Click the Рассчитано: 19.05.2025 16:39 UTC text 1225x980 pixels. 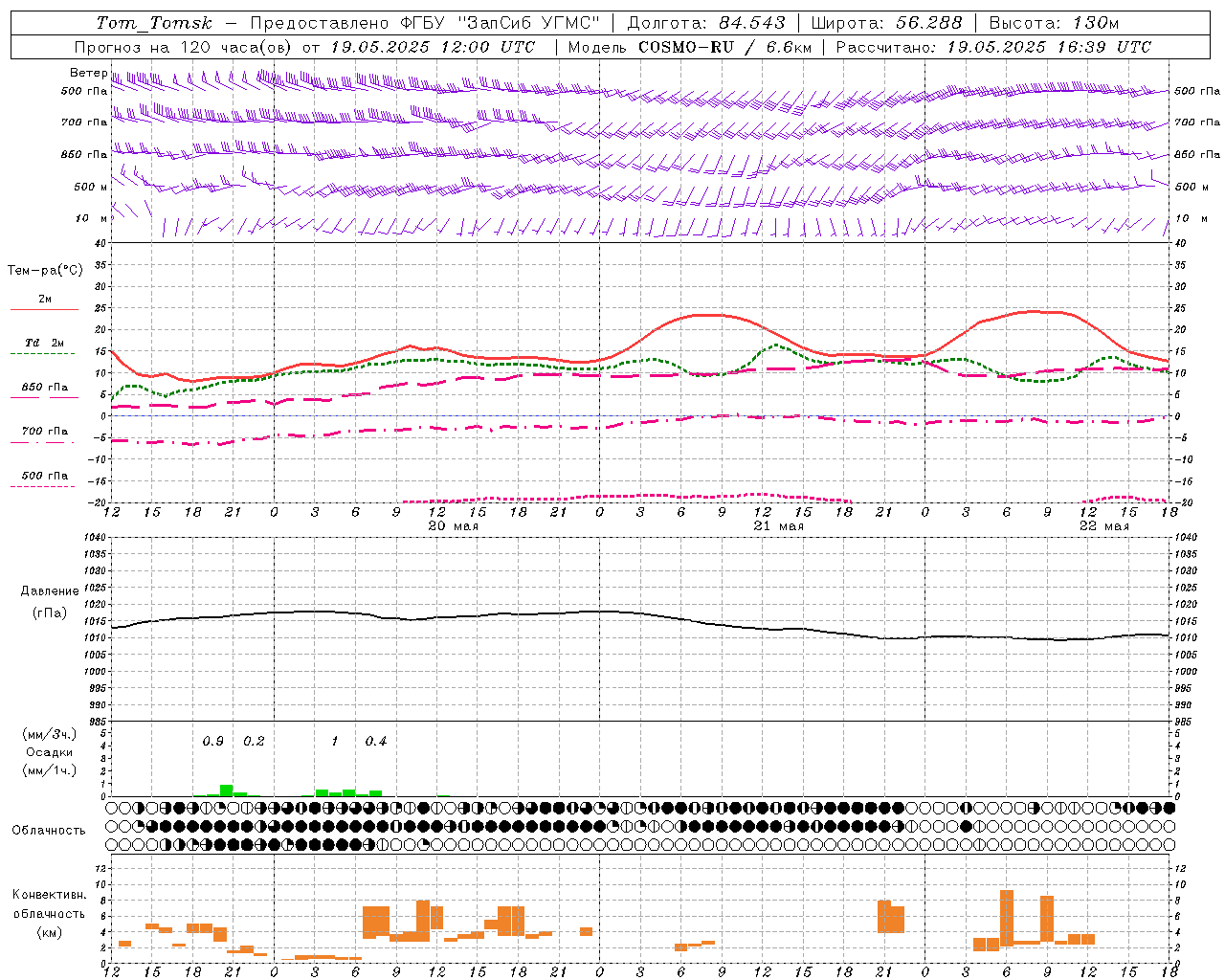(993, 47)
